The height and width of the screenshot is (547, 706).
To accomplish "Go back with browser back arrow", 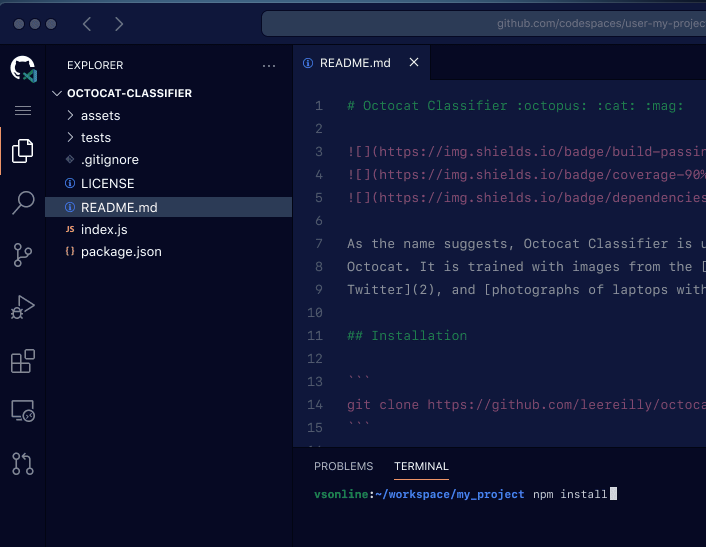I will pyautogui.click(x=87, y=24).
